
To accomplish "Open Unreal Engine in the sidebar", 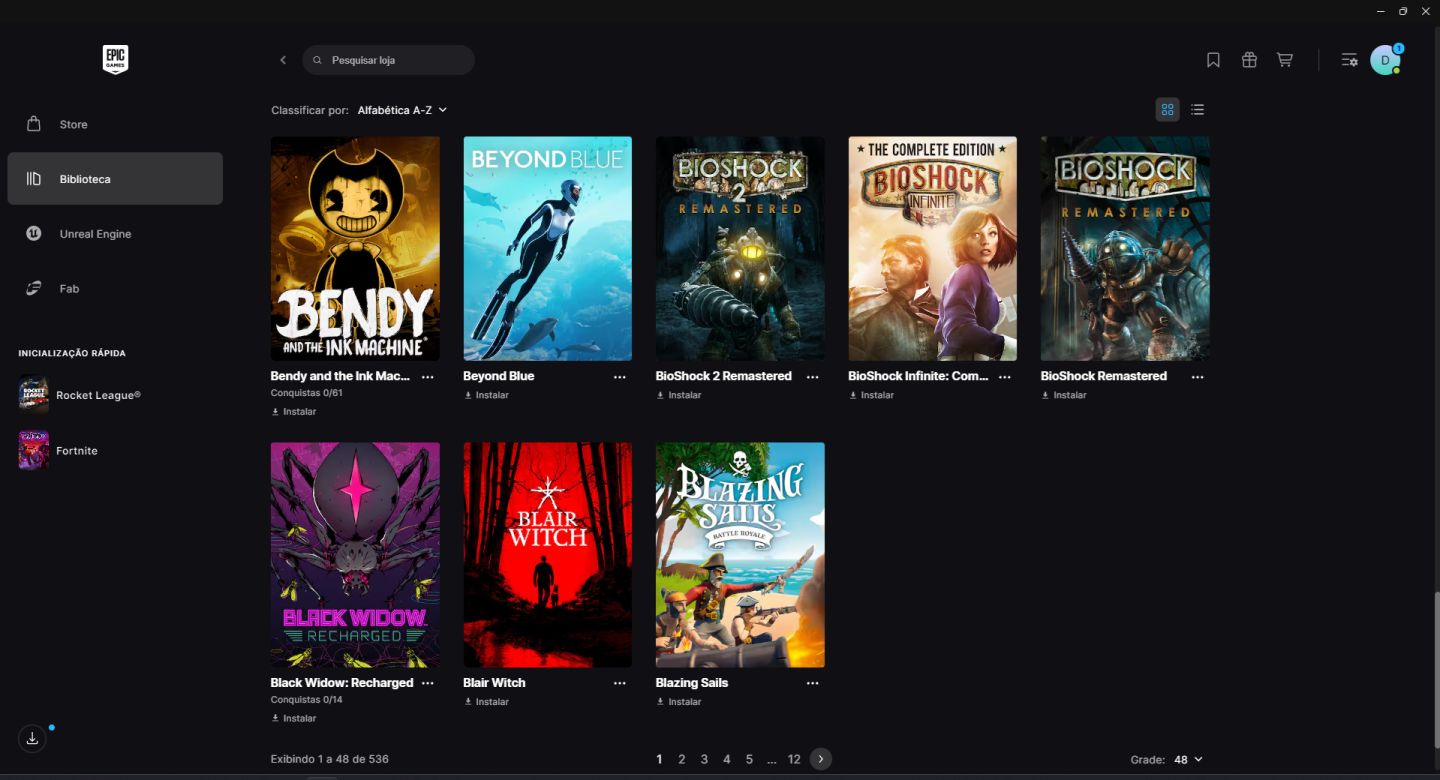I will (115, 234).
